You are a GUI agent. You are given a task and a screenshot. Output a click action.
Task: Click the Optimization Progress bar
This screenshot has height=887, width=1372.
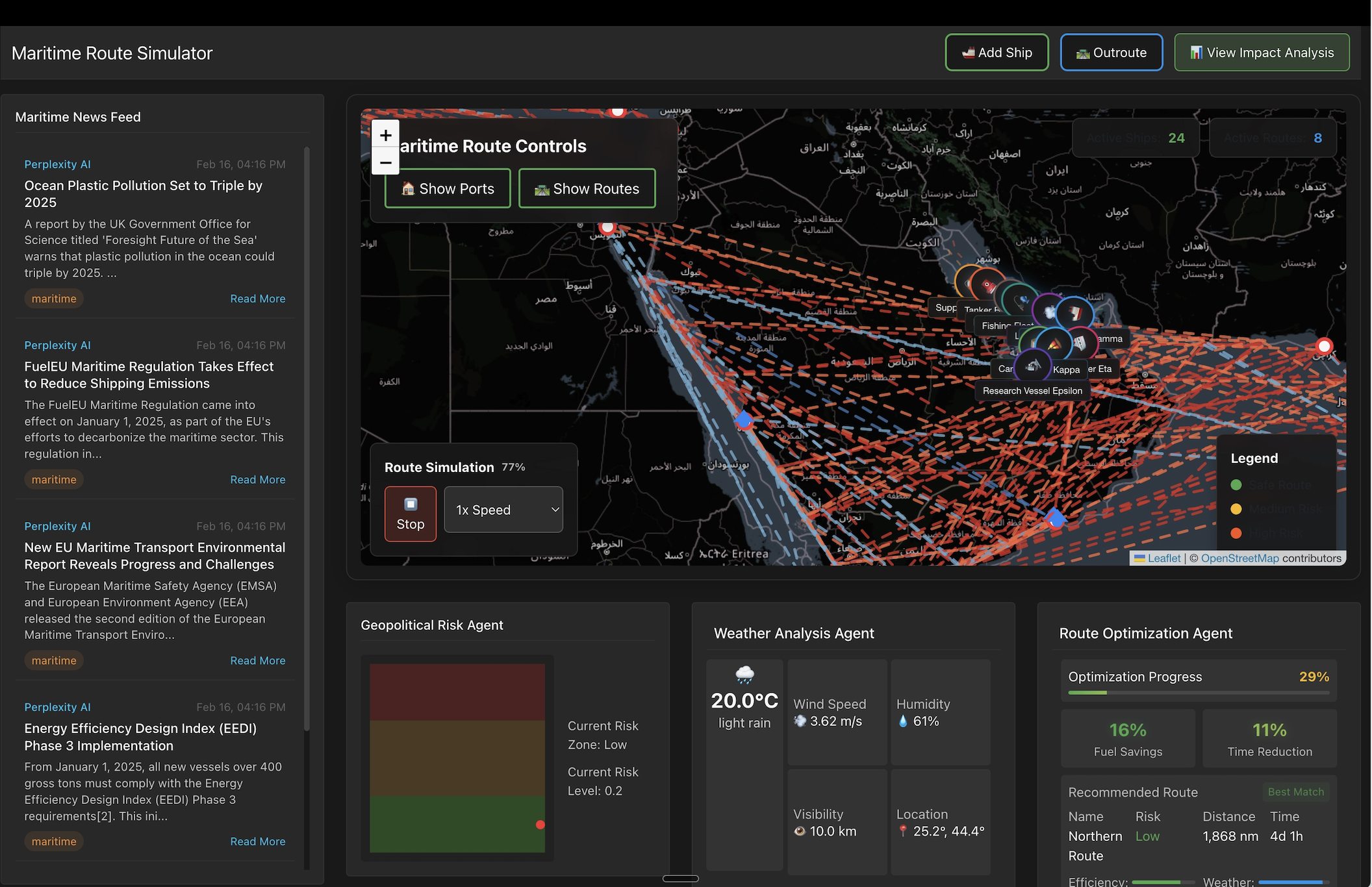[x=1198, y=693]
